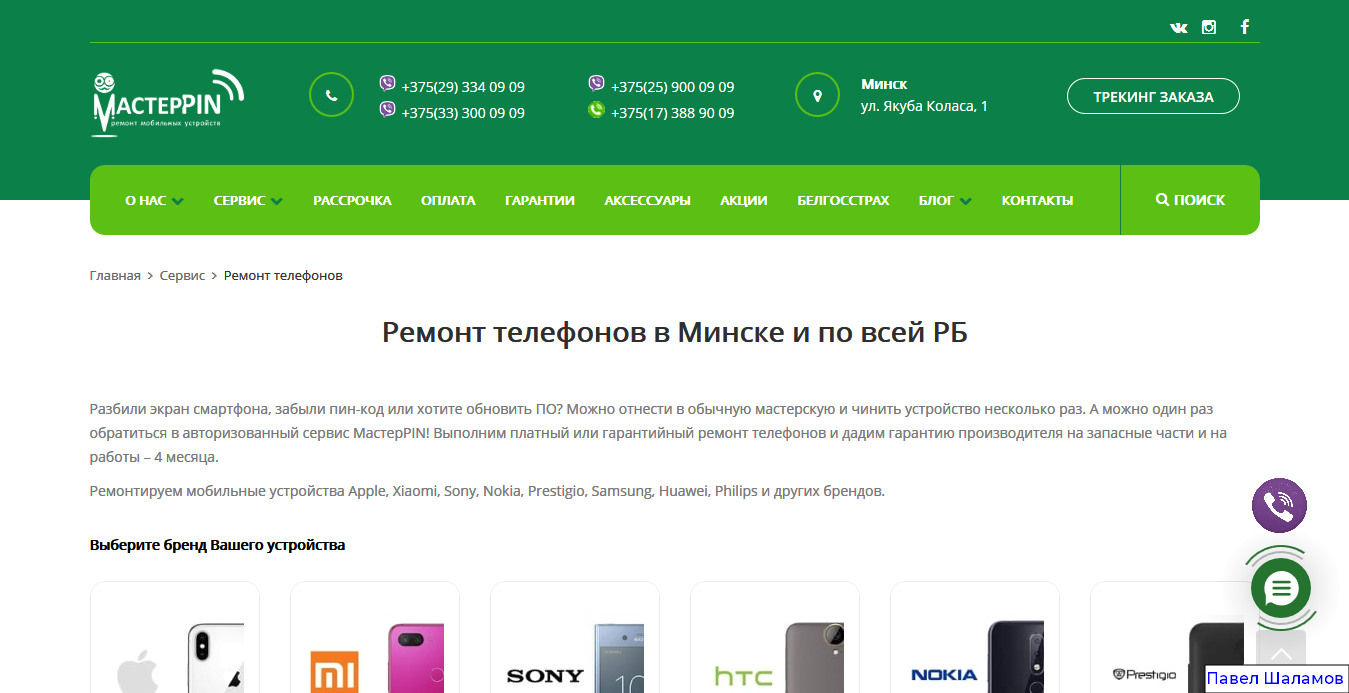
Task: Click Viber icon beside +375(33) 300 09 09
Action: pyautogui.click(x=388, y=109)
